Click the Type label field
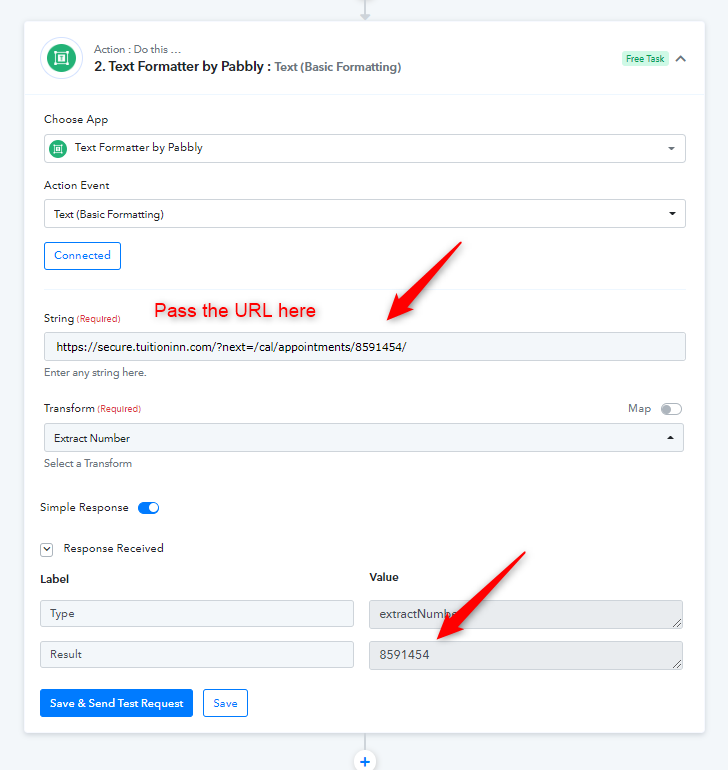Image resolution: width=728 pixels, height=770 pixels. 197,613
